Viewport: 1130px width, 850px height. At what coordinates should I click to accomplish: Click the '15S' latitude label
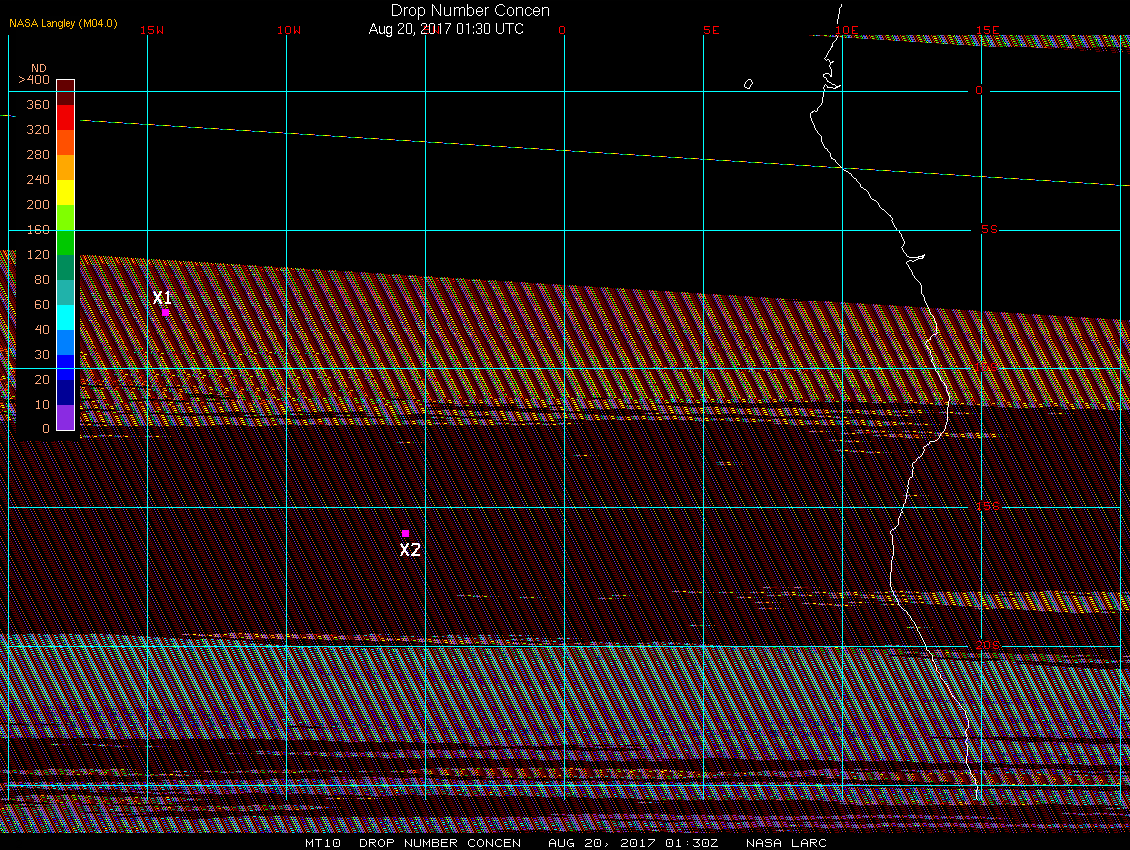(x=987, y=506)
